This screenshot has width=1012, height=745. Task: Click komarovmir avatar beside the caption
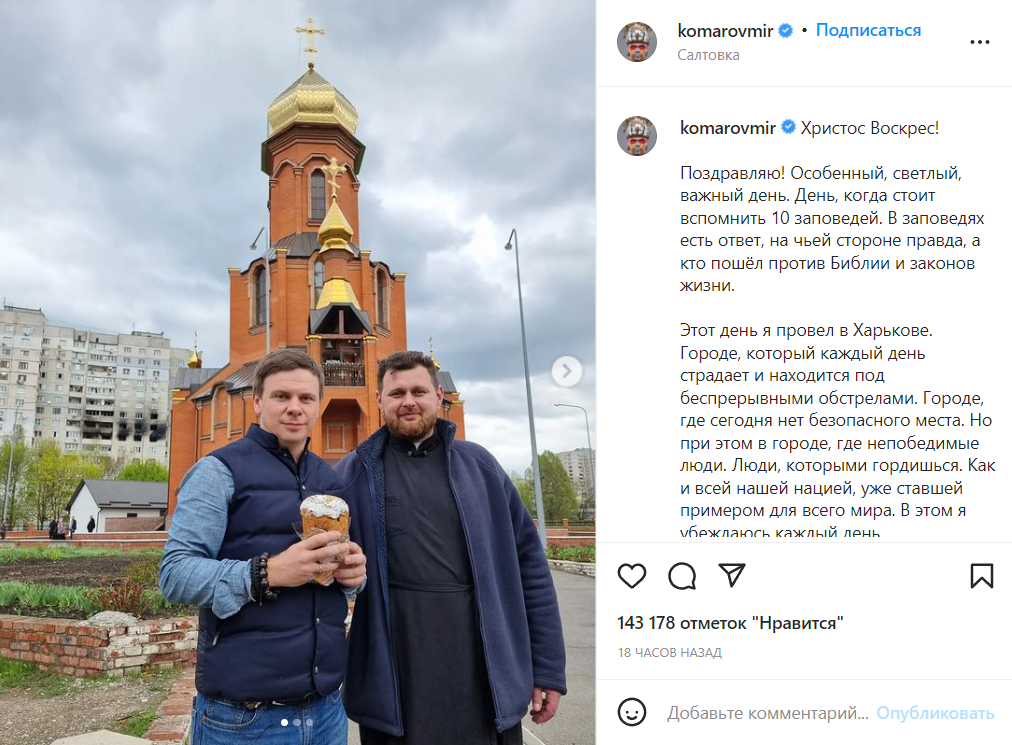tap(637, 136)
